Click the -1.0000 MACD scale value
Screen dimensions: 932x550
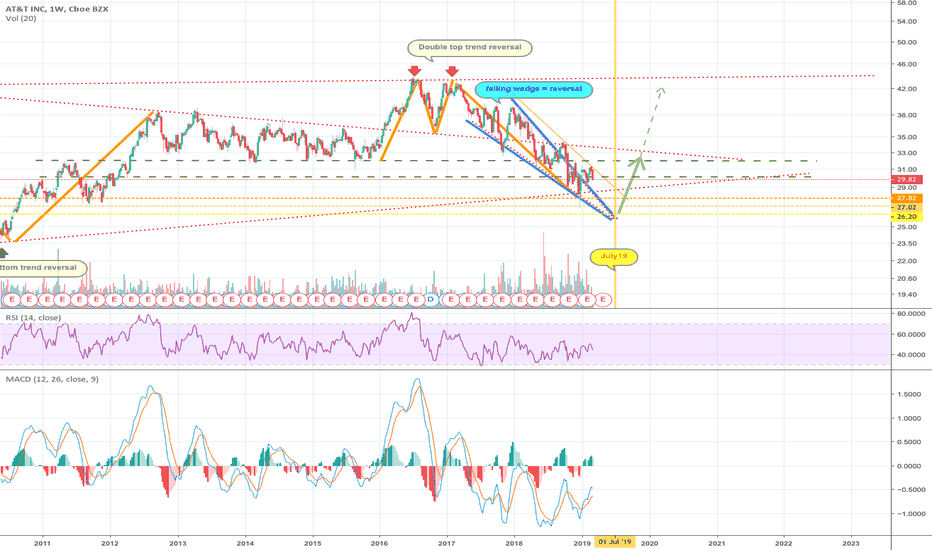909,514
